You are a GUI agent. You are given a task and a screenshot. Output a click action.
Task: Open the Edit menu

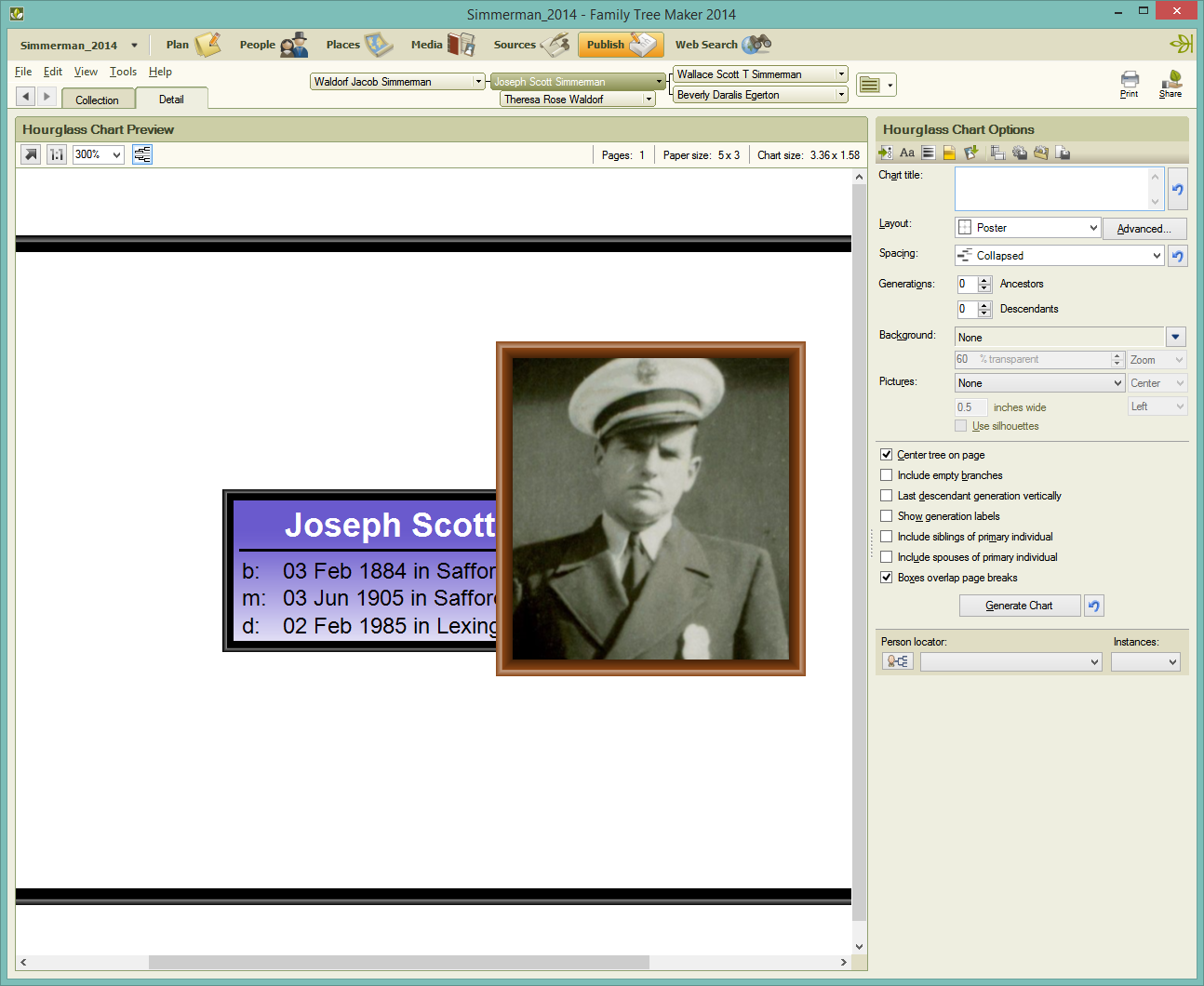click(53, 72)
